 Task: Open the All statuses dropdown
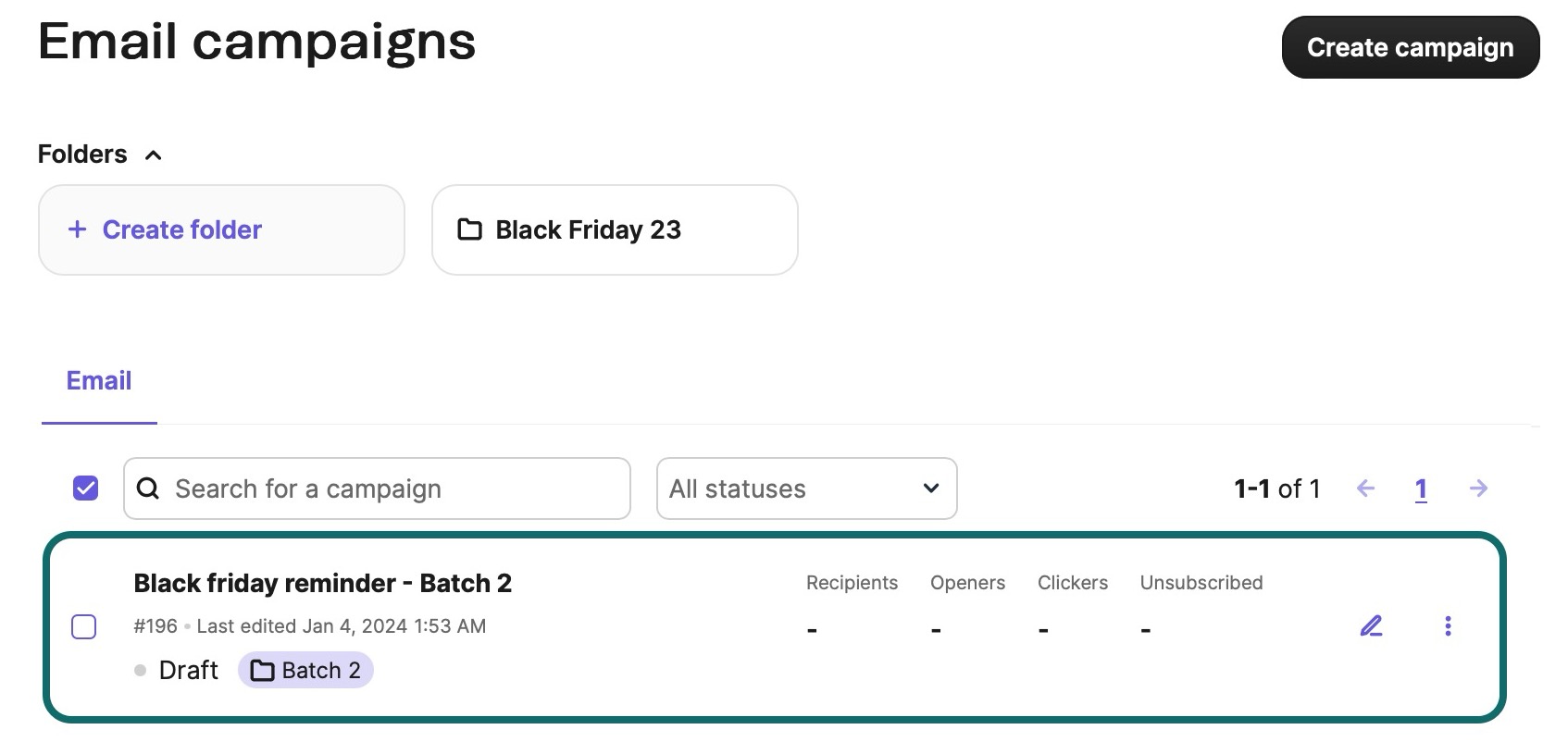click(806, 488)
